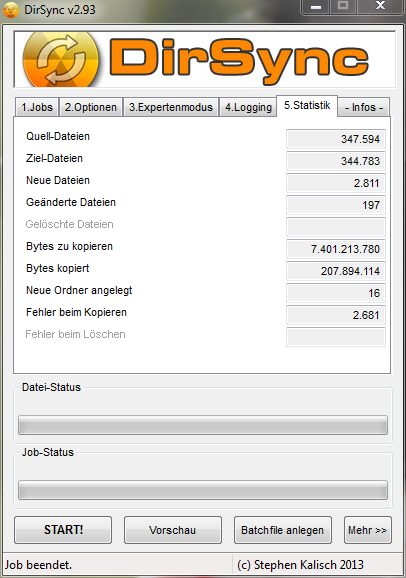The image size is (406, 578).
Task: Click the Fehler beim Kopieren value field
Action: pyautogui.click(x=336, y=315)
